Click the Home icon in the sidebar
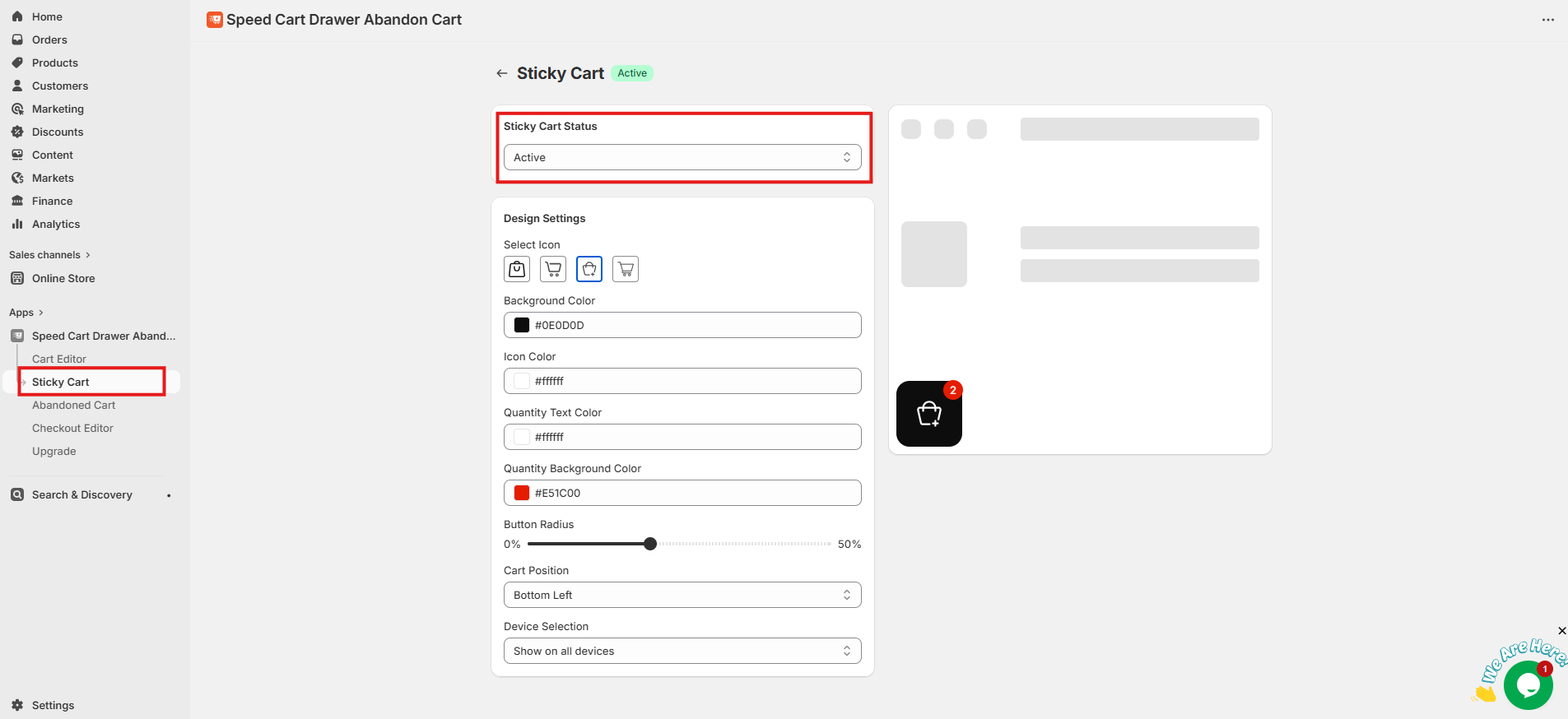 coord(17,16)
